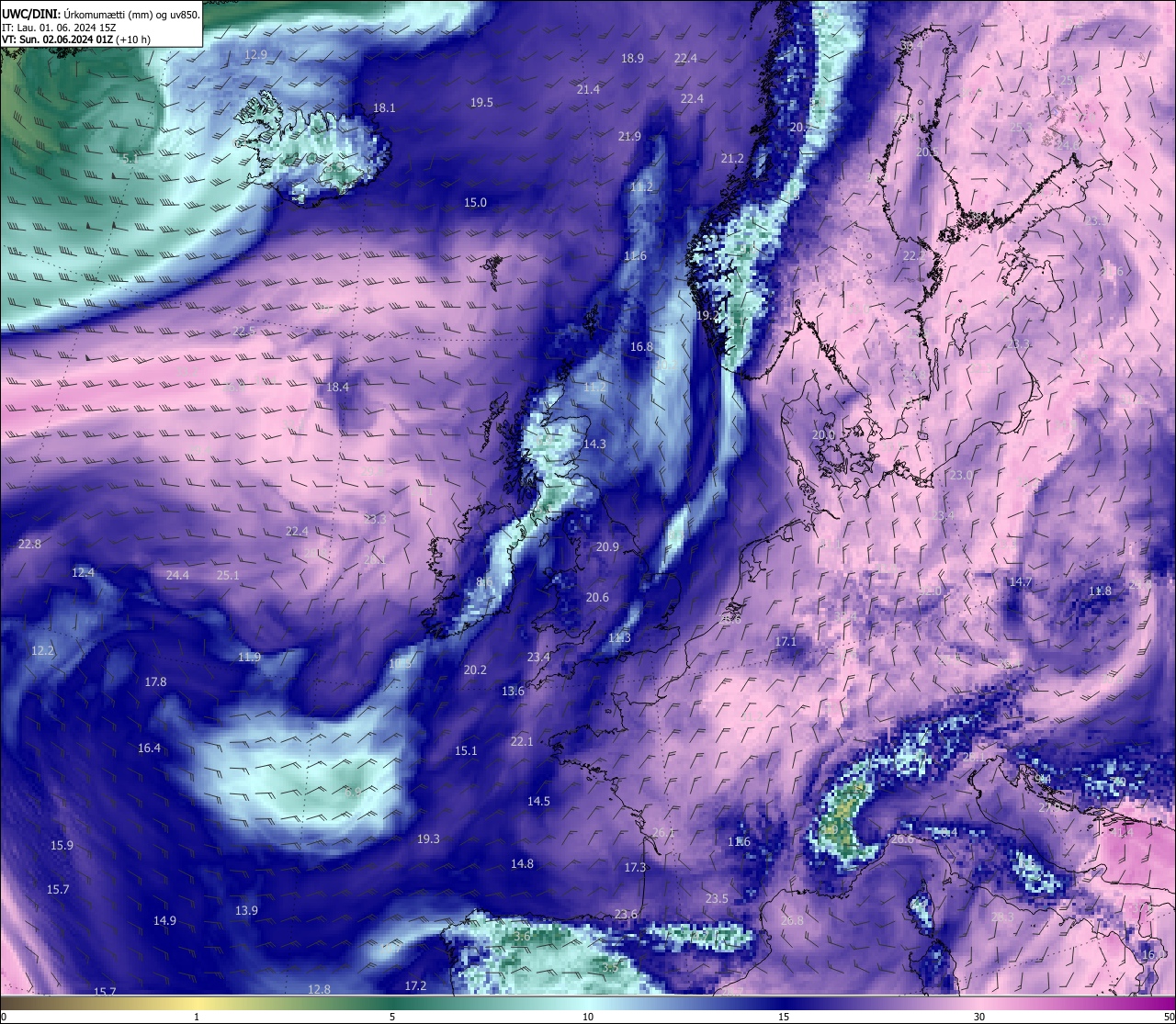This screenshot has width=1176, height=1024.
Task: Click the 12.8 value at the bottom
Action: [319, 990]
